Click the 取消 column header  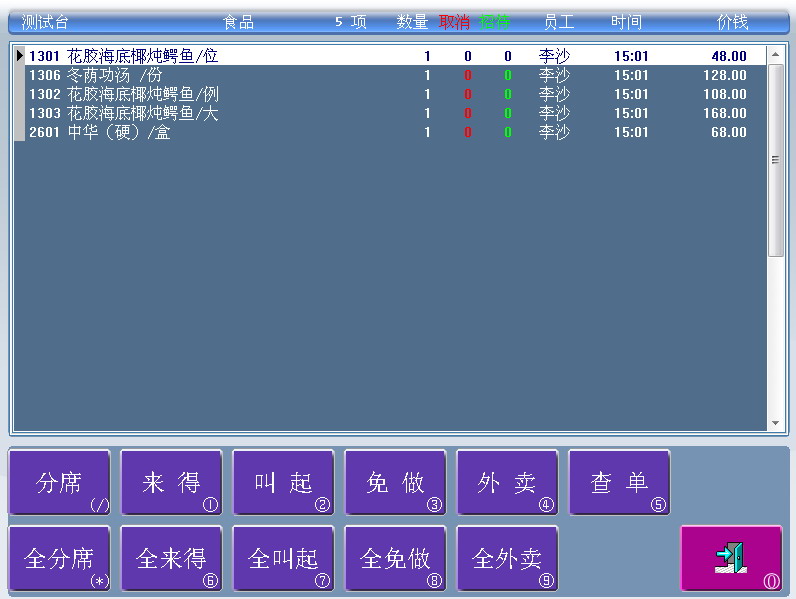point(454,22)
